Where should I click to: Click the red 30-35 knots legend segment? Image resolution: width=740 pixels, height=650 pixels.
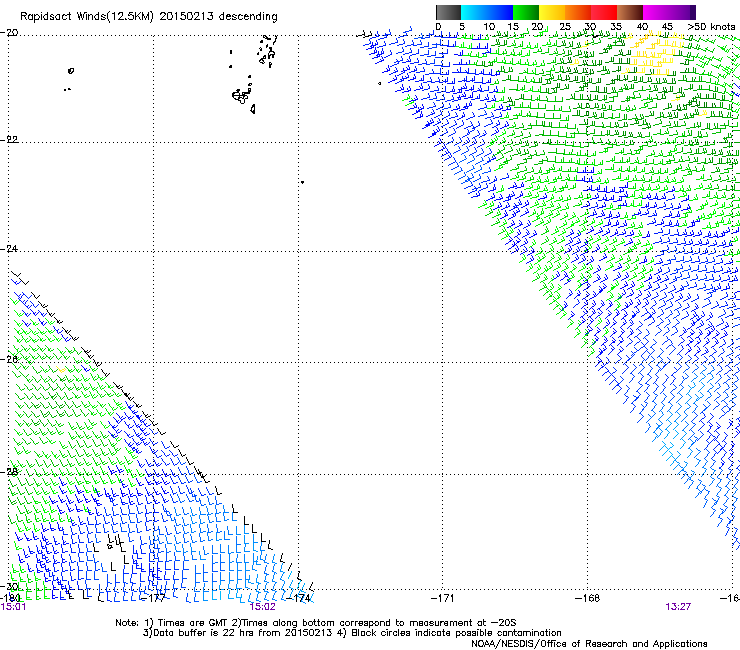[604, 12]
